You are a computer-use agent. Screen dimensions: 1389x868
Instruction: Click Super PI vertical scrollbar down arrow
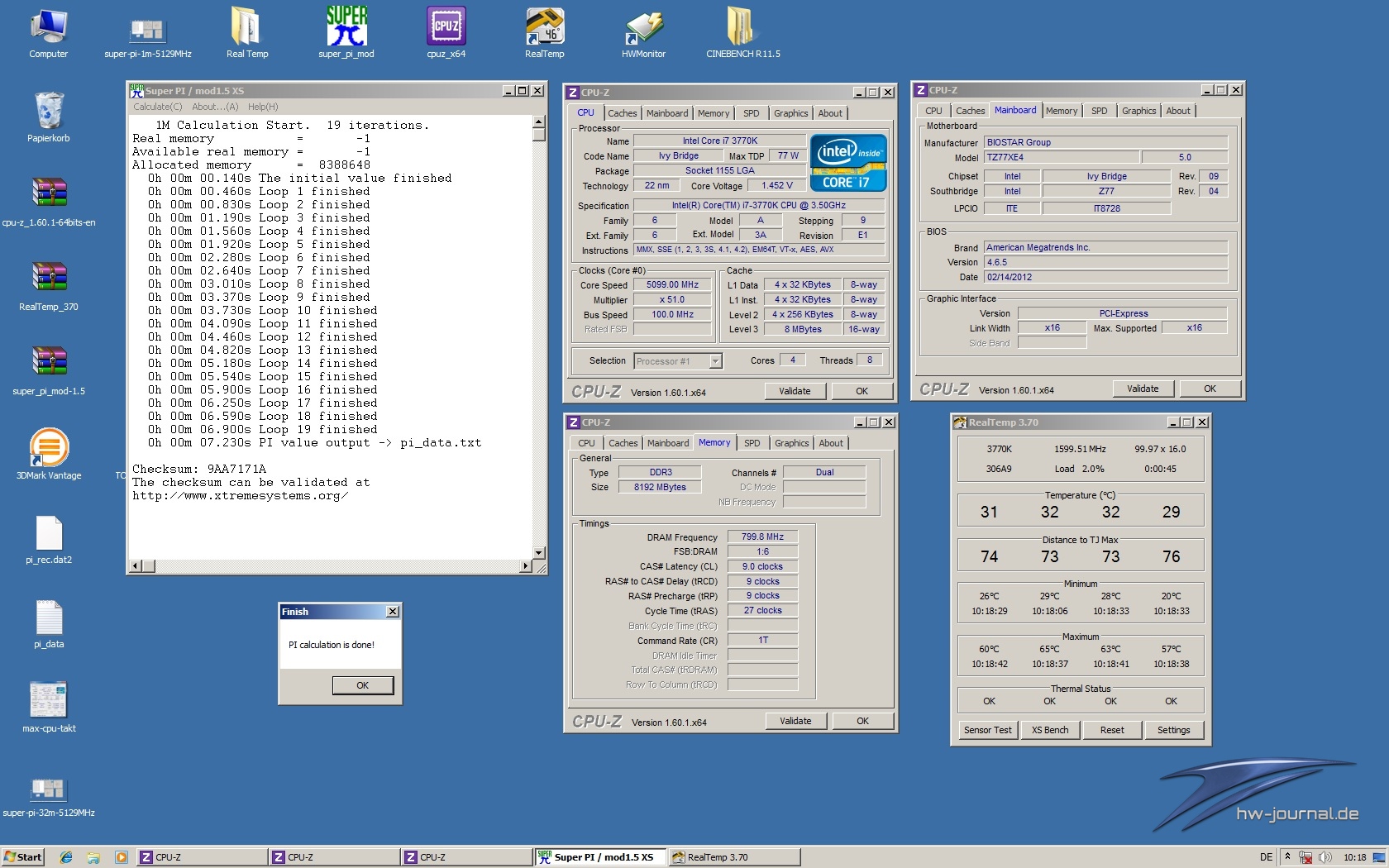[539, 552]
